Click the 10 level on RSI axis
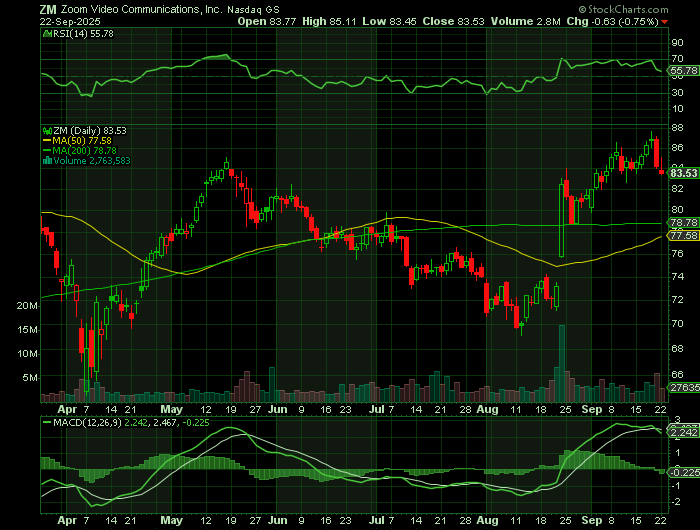Screen dimensions: 700x530 coord(677,109)
